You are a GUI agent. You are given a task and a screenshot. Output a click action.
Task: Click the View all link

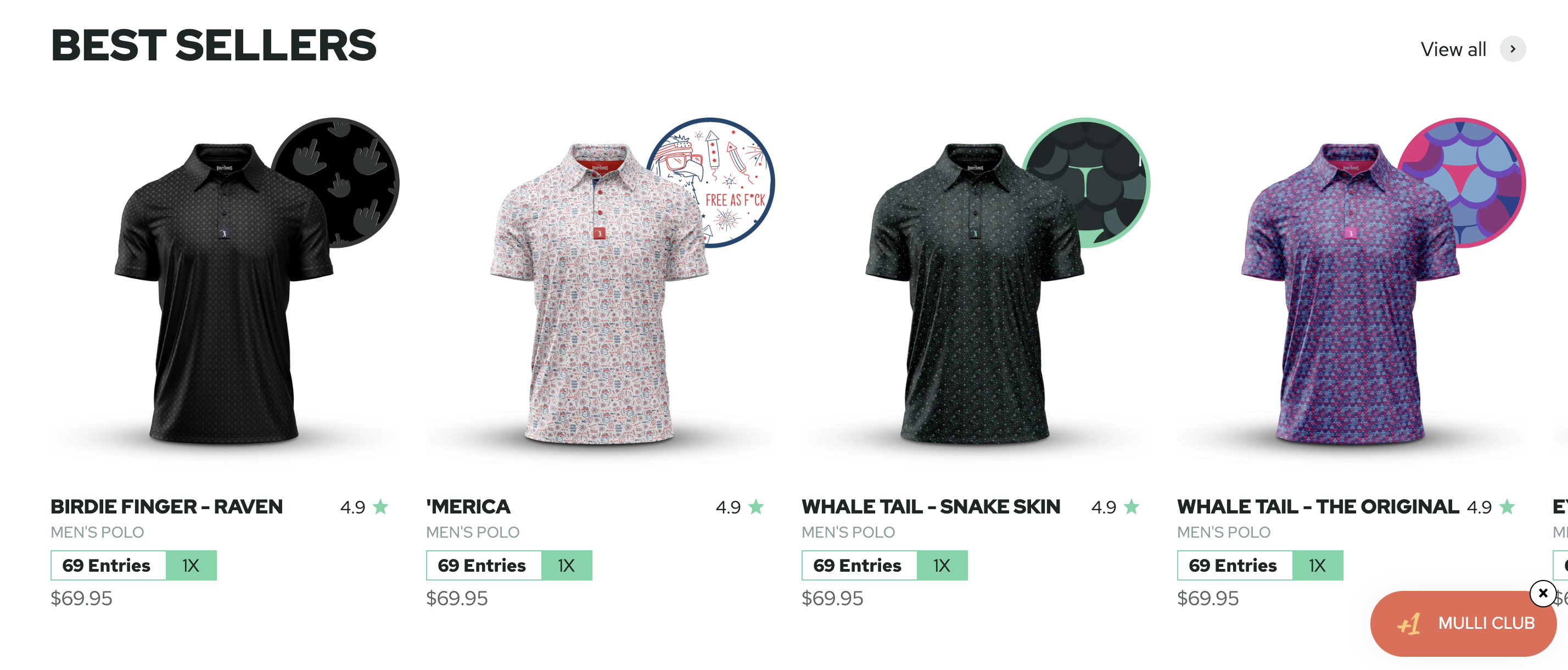click(1454, 49)
